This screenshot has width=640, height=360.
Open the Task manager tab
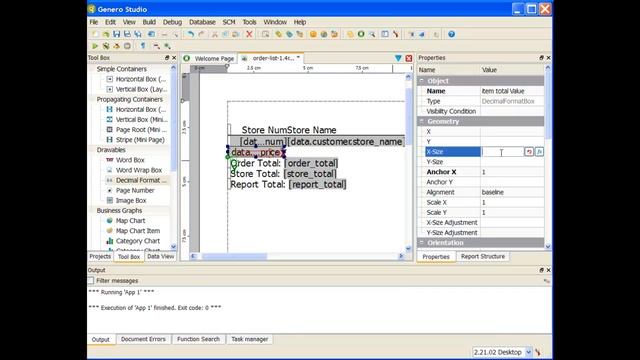[250, 339]
